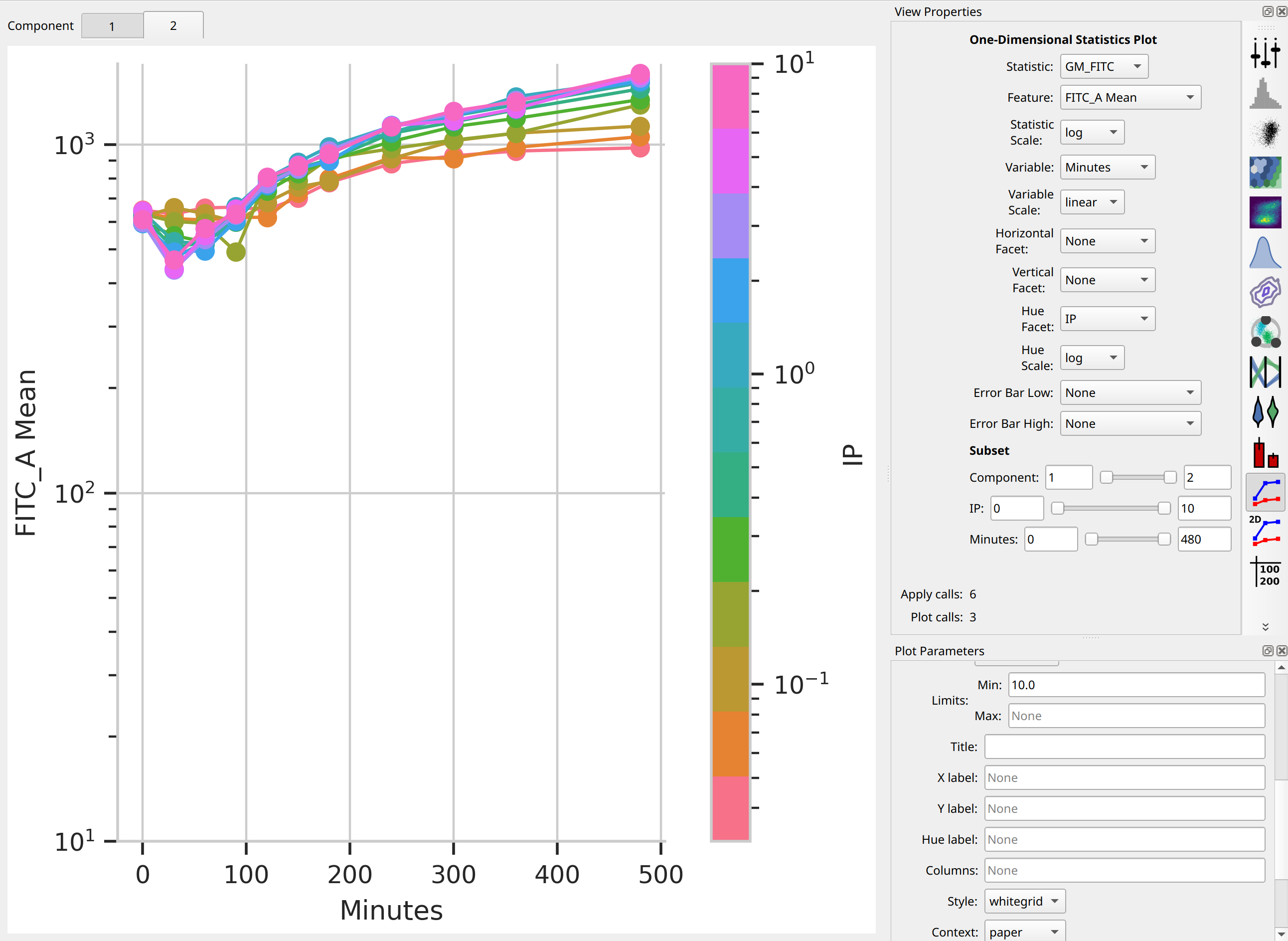Open the 2D statistics plot icon
The height and width of the screenshot is (941, 1288).
click(x=1265, y=530)
